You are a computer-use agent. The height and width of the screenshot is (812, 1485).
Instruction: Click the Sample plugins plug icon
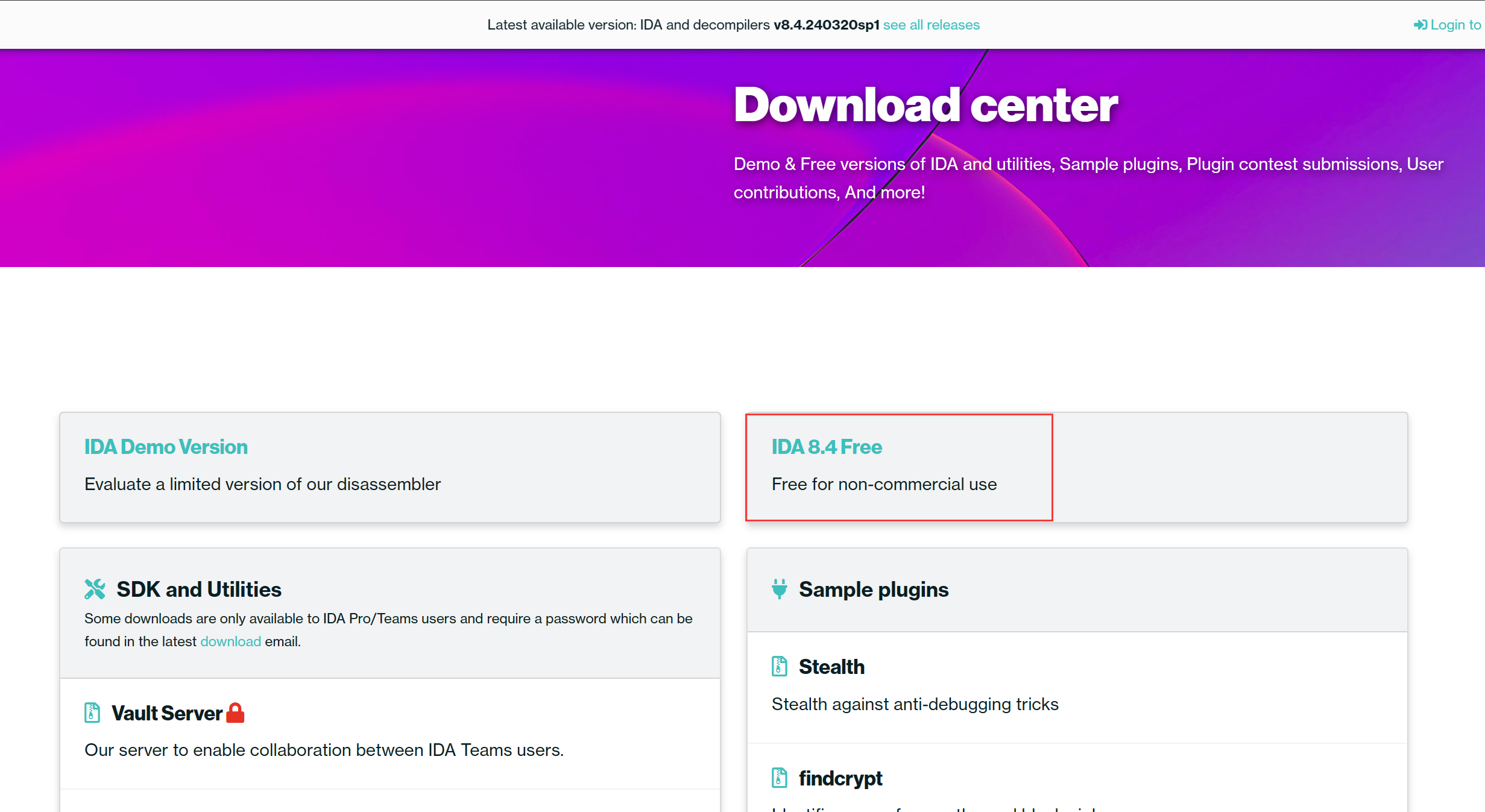pyautogui.click(x=779, y=589)
